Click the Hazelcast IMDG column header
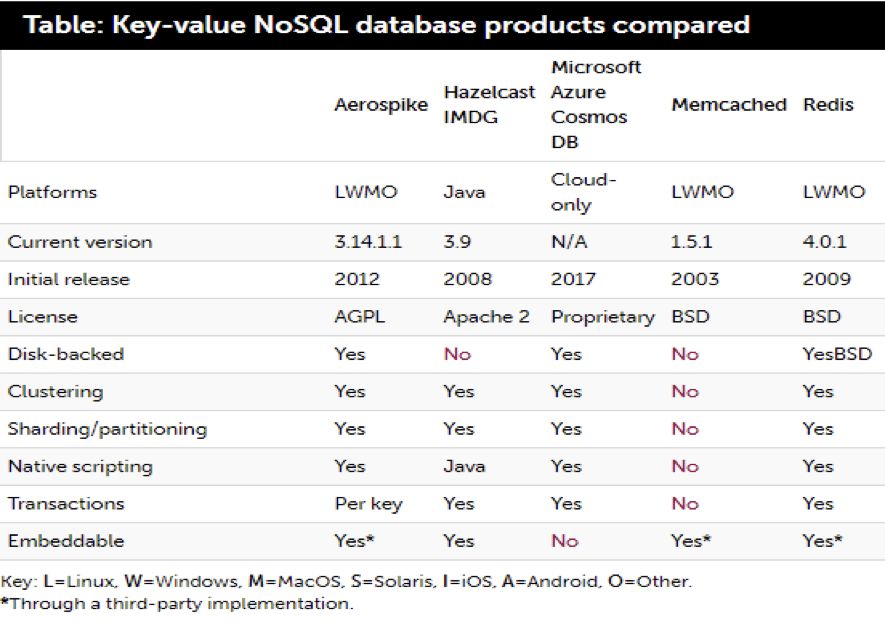This screenshot has width=885, height=623. click(x=489, y=105)
